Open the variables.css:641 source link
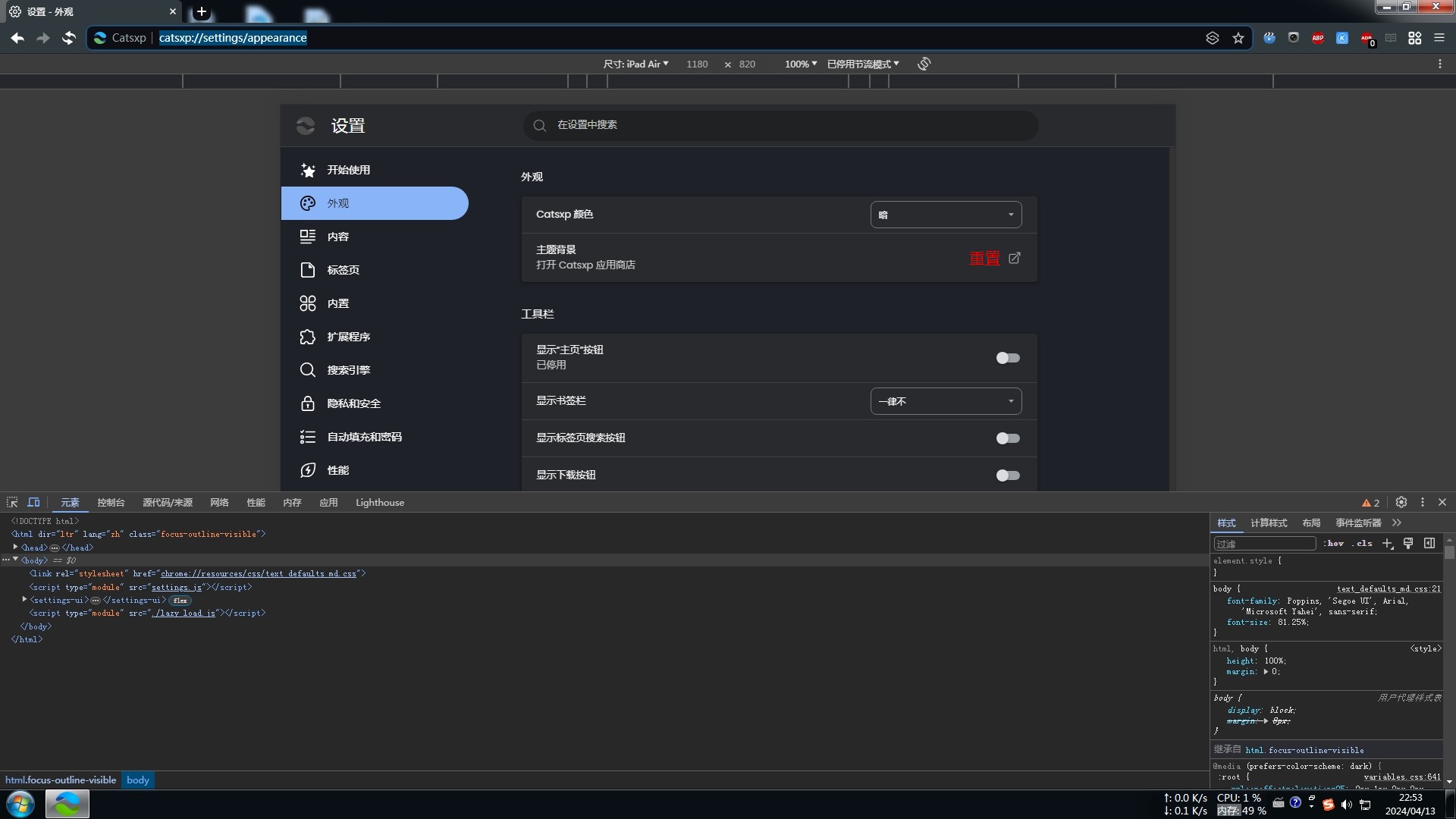This screenshot has width=1456, height=819. pyautogui.click(x=1402, y=777)
